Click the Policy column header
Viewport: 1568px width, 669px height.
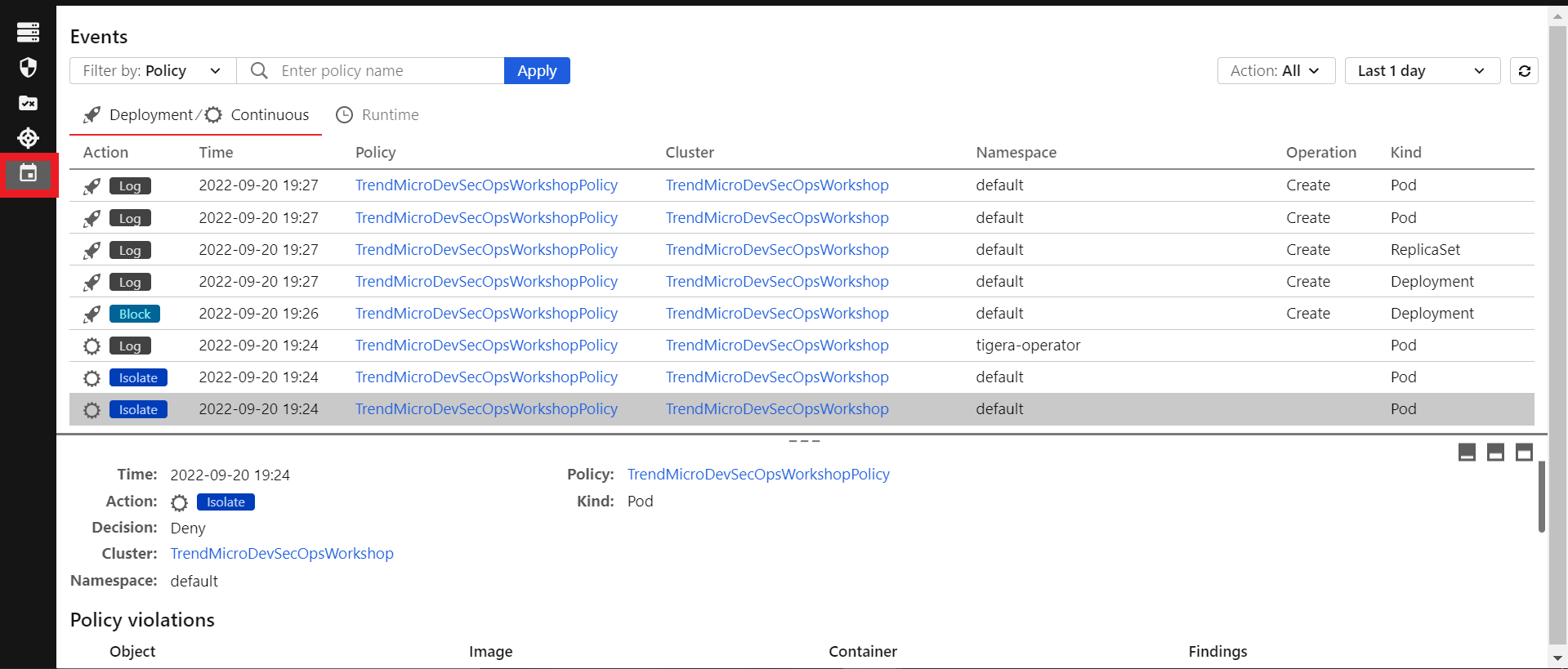click(x=376, y=153)
